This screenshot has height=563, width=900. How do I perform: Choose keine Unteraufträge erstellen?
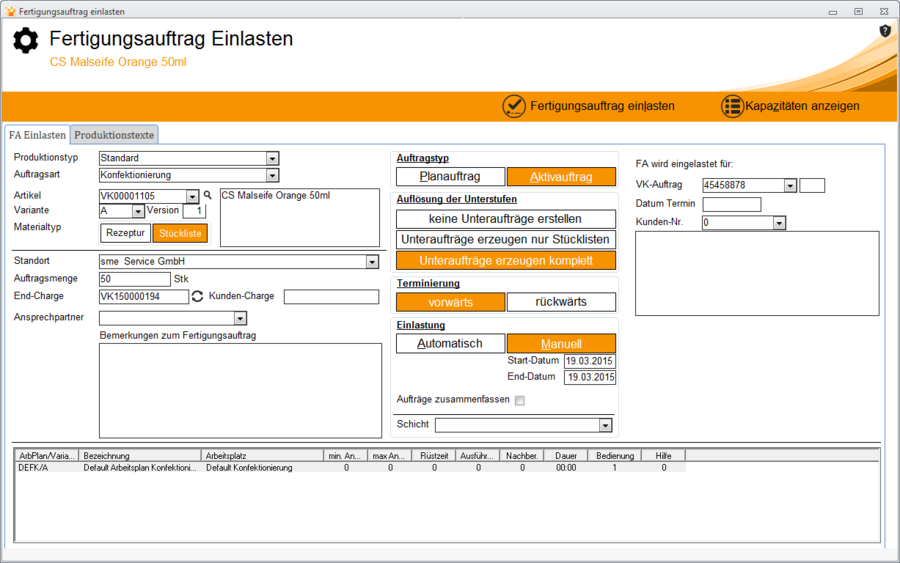coord(506,219)
